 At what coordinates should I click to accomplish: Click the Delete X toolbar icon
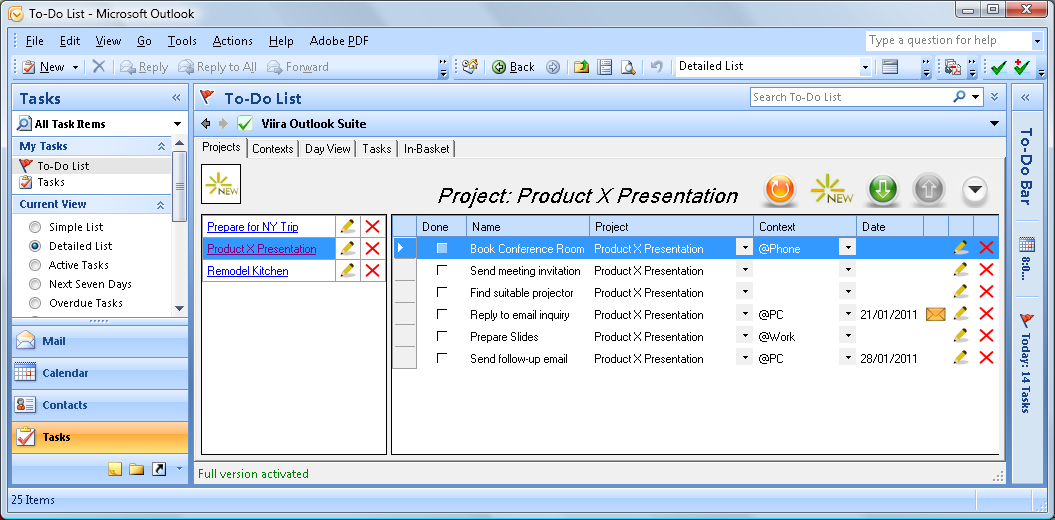click(x=99, y=67)
